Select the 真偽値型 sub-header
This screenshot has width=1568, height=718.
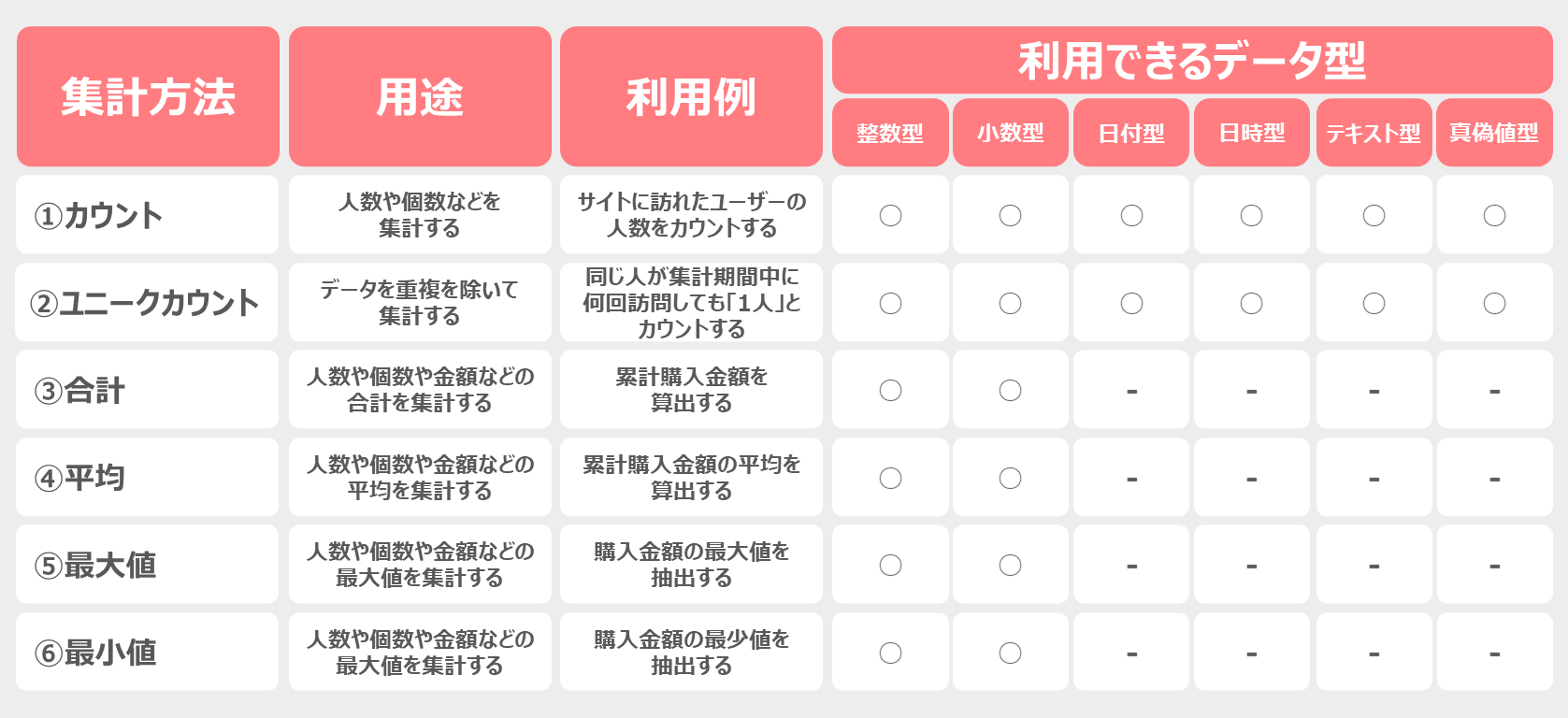(1494, 133)
